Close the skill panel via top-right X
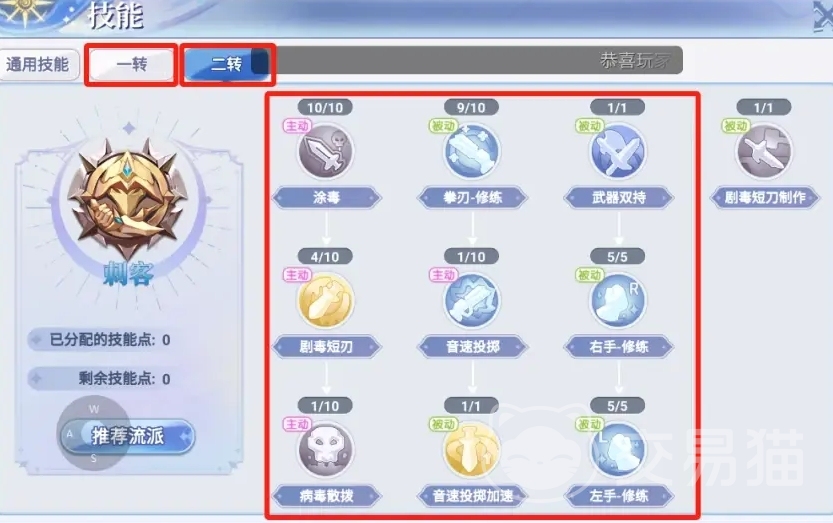Image resolution: width=833 pixels, height=523 pixels. [x=822, y=16]
